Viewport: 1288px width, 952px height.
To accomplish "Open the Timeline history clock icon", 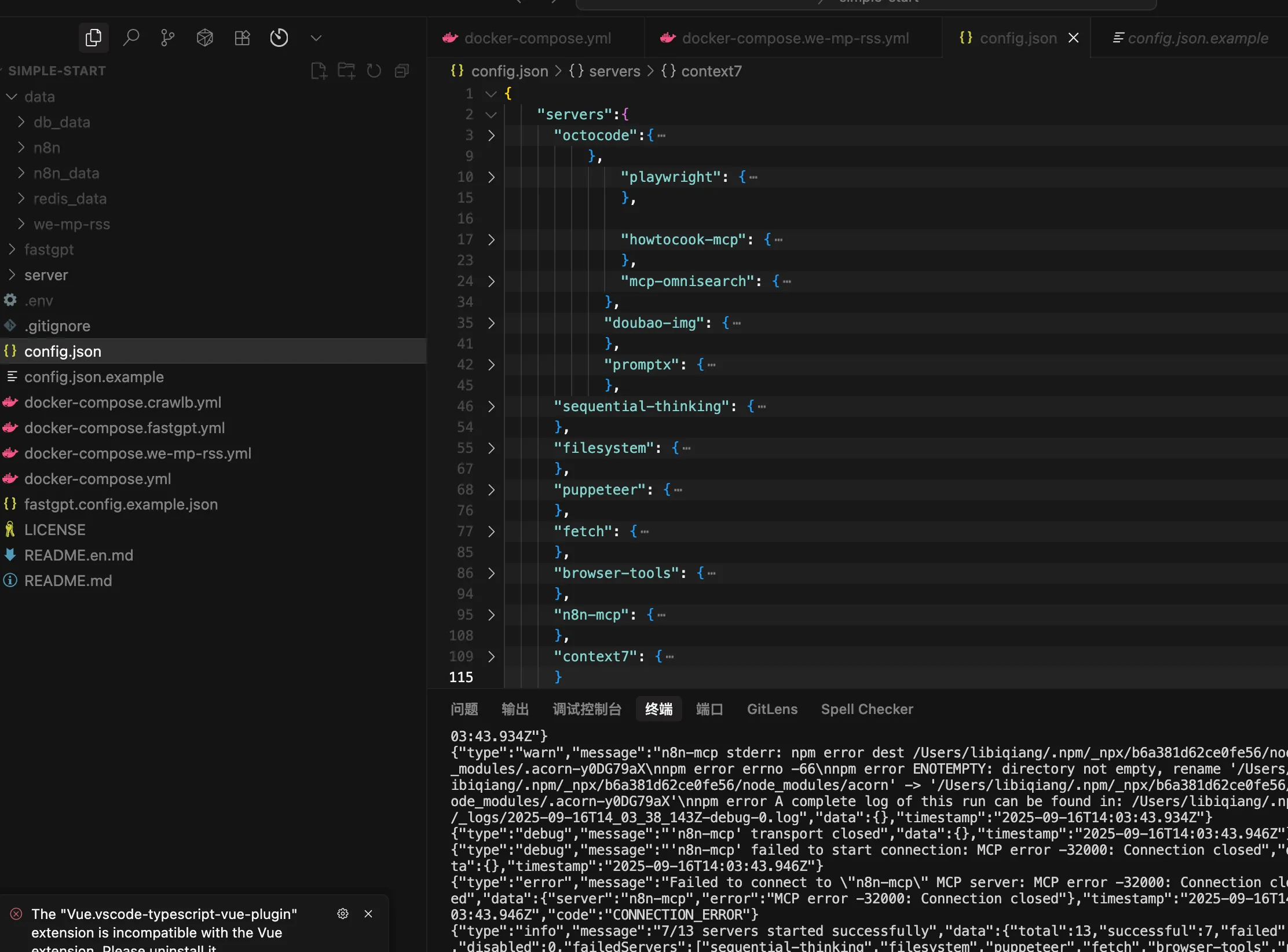I will click(x=279, y=38).
